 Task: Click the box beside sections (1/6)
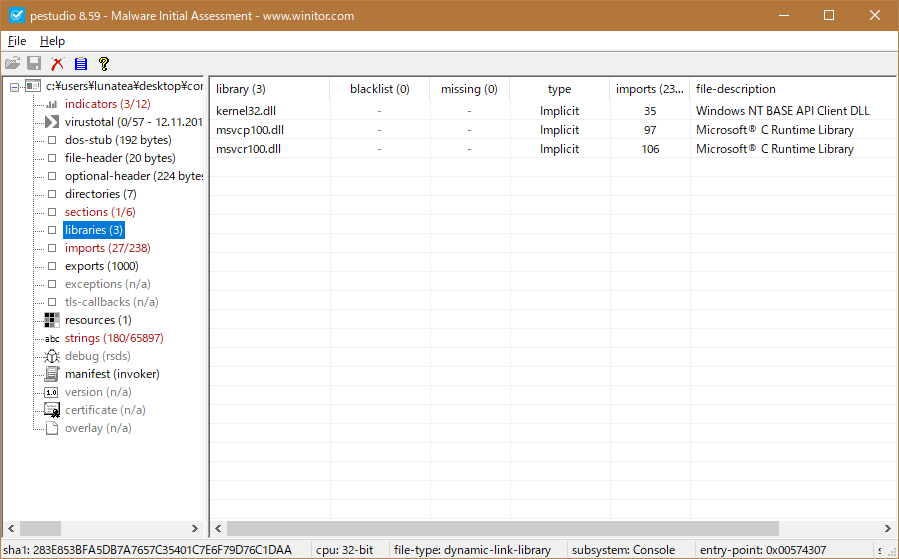pos(52,212)
